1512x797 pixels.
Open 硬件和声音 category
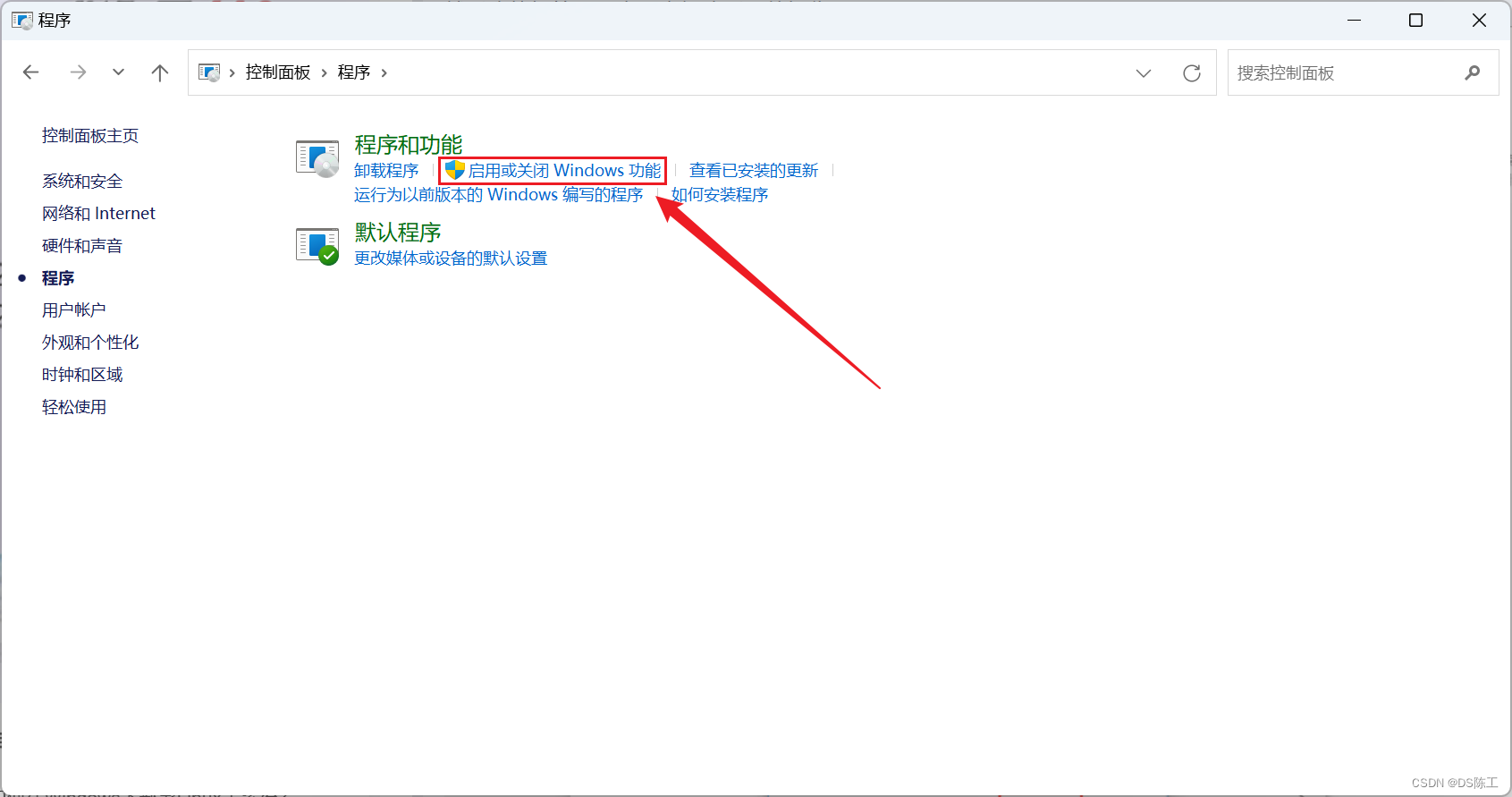click(82, 246)
